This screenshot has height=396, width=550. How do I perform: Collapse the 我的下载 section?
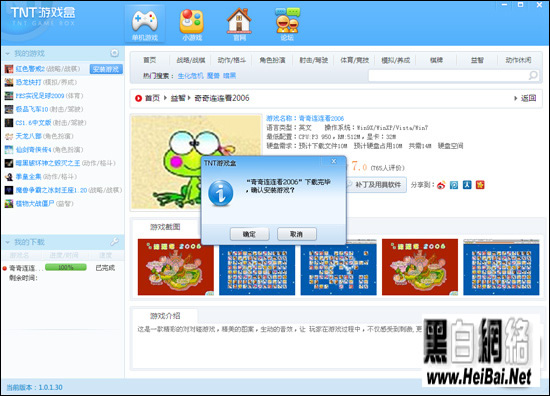coord(7,242)
